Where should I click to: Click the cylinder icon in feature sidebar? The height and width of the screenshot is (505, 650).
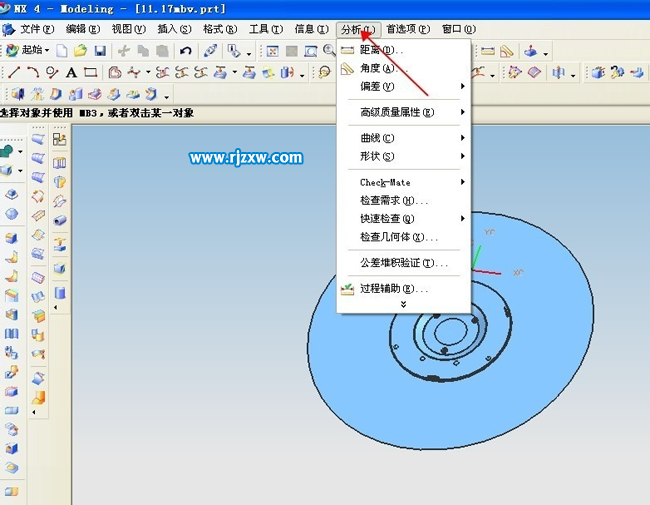(60, 293)
